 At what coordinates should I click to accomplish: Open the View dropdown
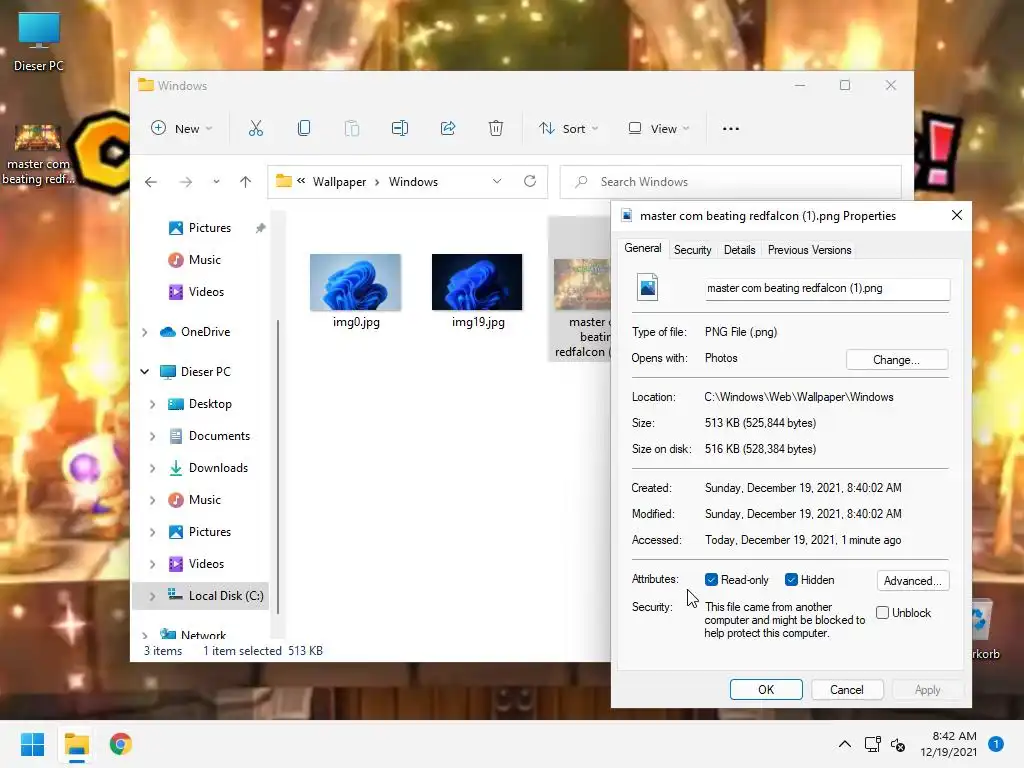pyautogui.click(x=658, y=129)
